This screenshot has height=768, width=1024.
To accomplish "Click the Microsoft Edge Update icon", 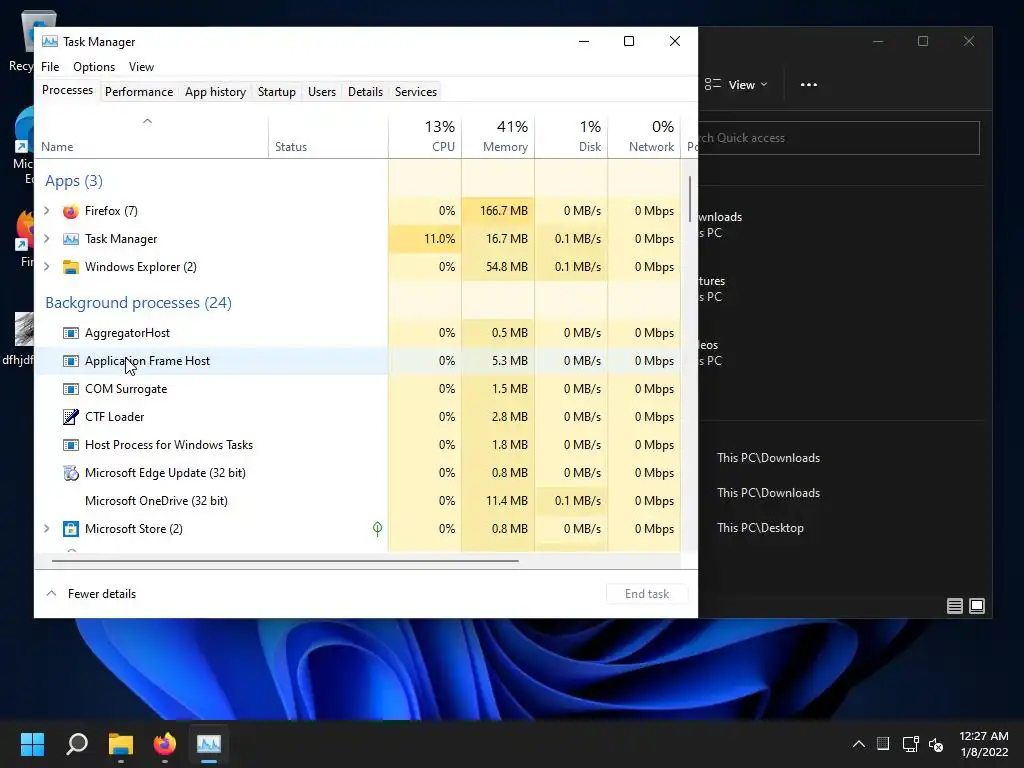I will 71,473.
